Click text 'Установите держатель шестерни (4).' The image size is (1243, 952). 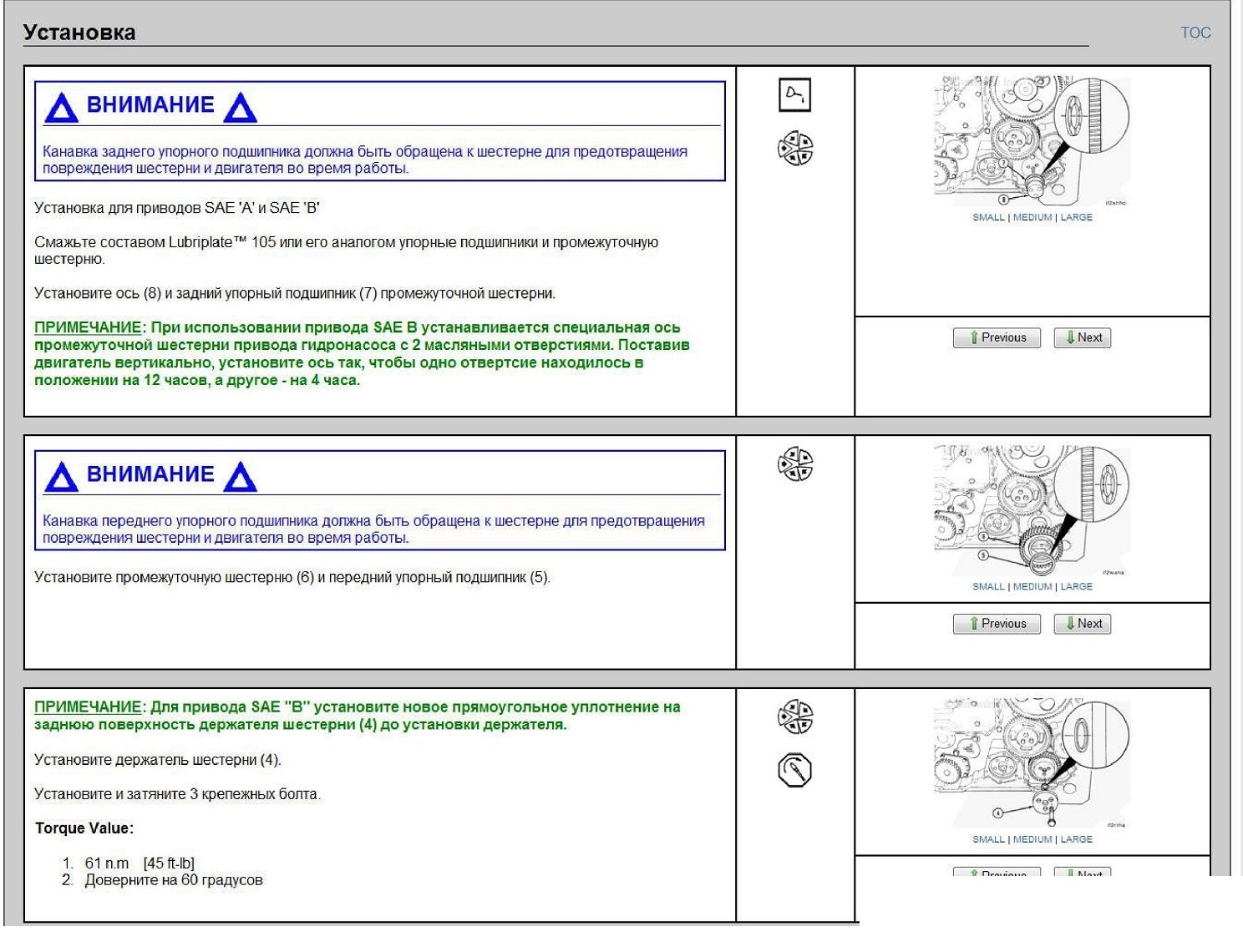click(x=158, y=760)
